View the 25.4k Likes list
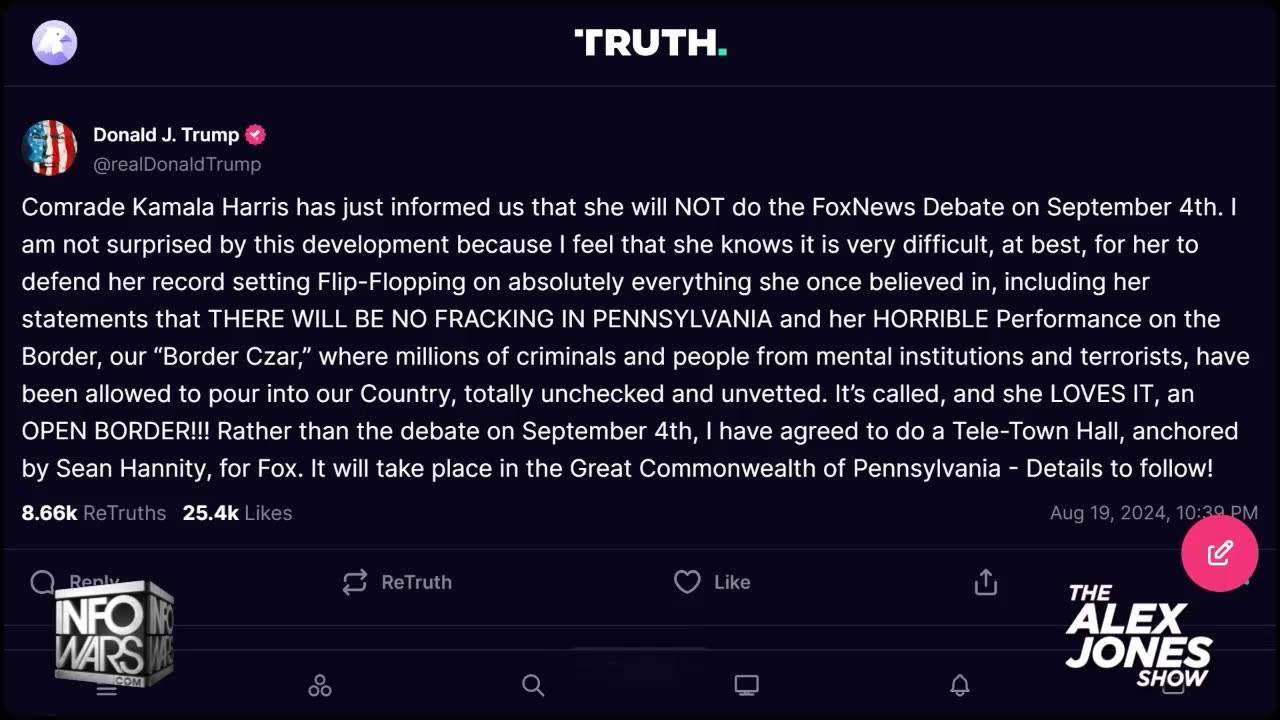The image size is (1280, 720). (x=237, y=513)
